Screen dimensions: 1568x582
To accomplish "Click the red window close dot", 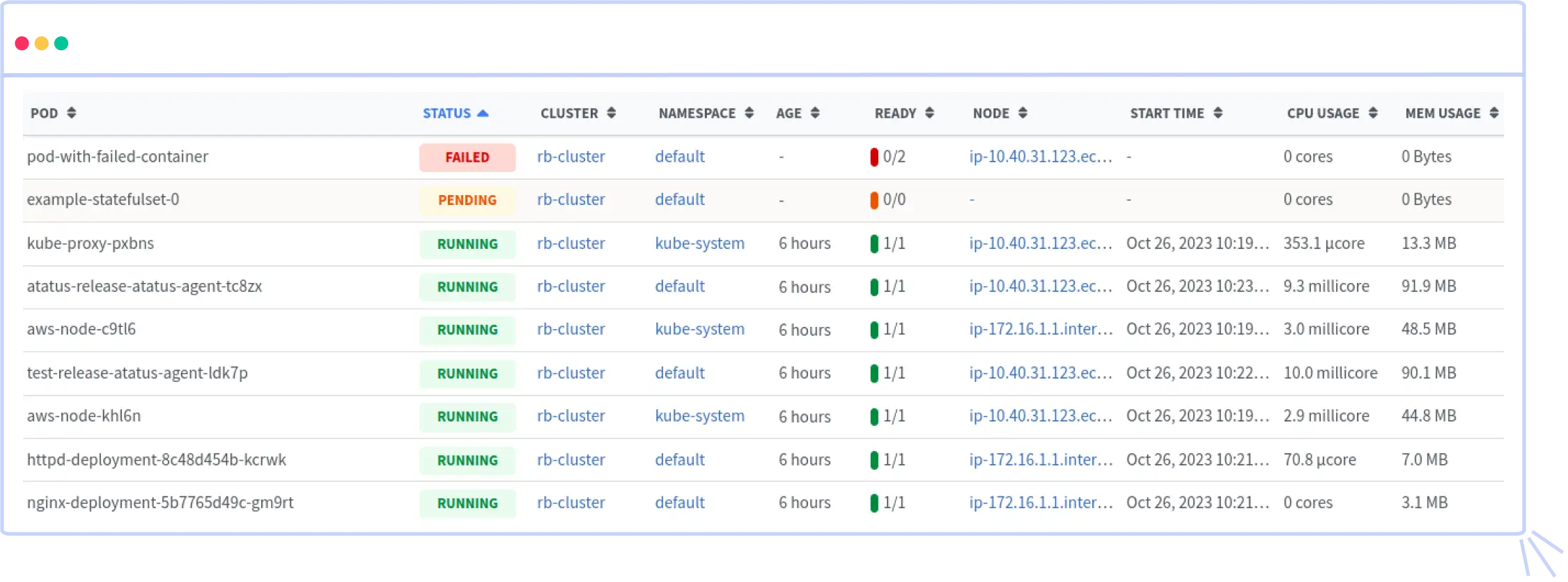I will pos(22,43).
